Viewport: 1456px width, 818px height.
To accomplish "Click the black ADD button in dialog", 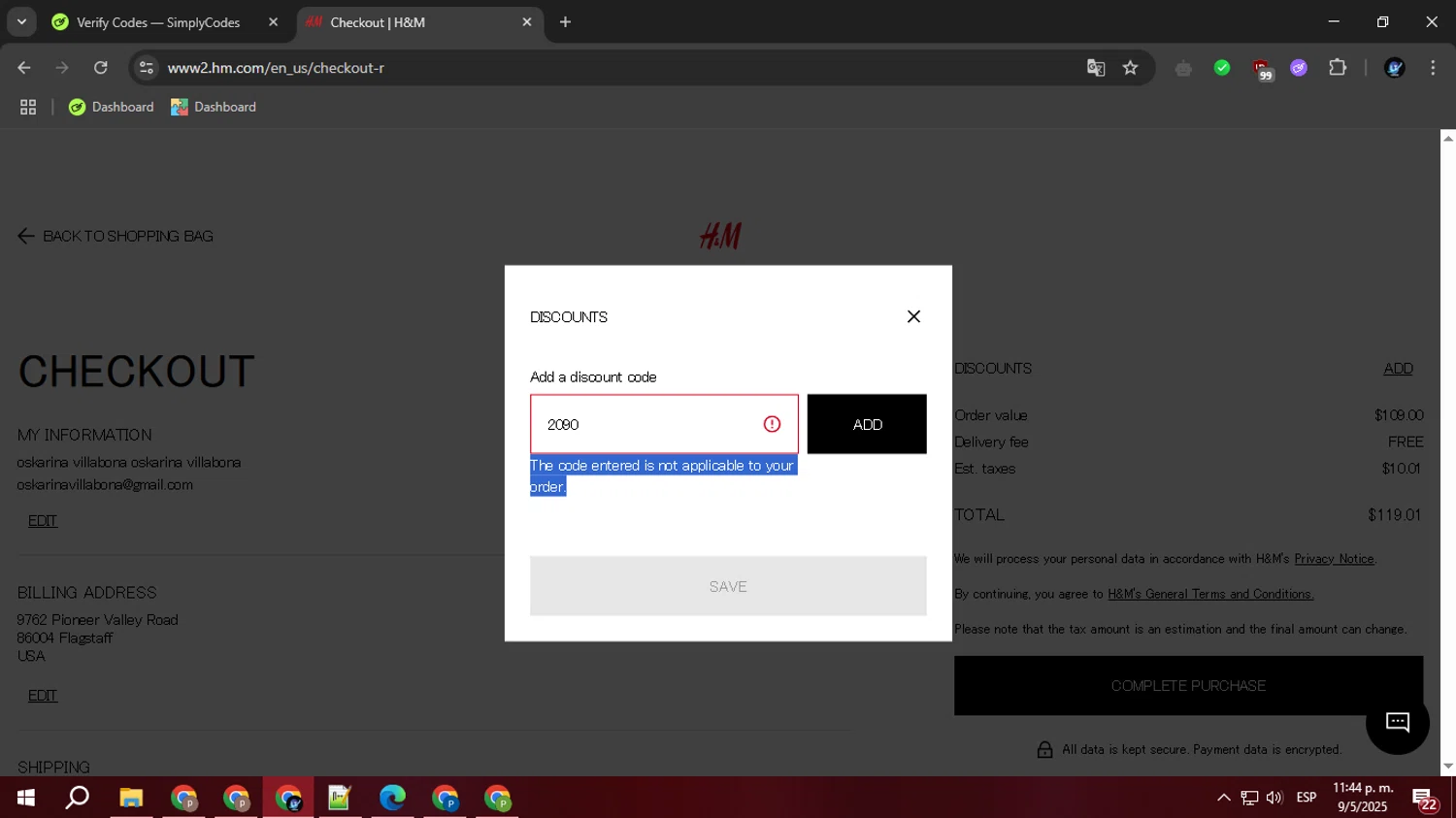I will tap(867, 424).
